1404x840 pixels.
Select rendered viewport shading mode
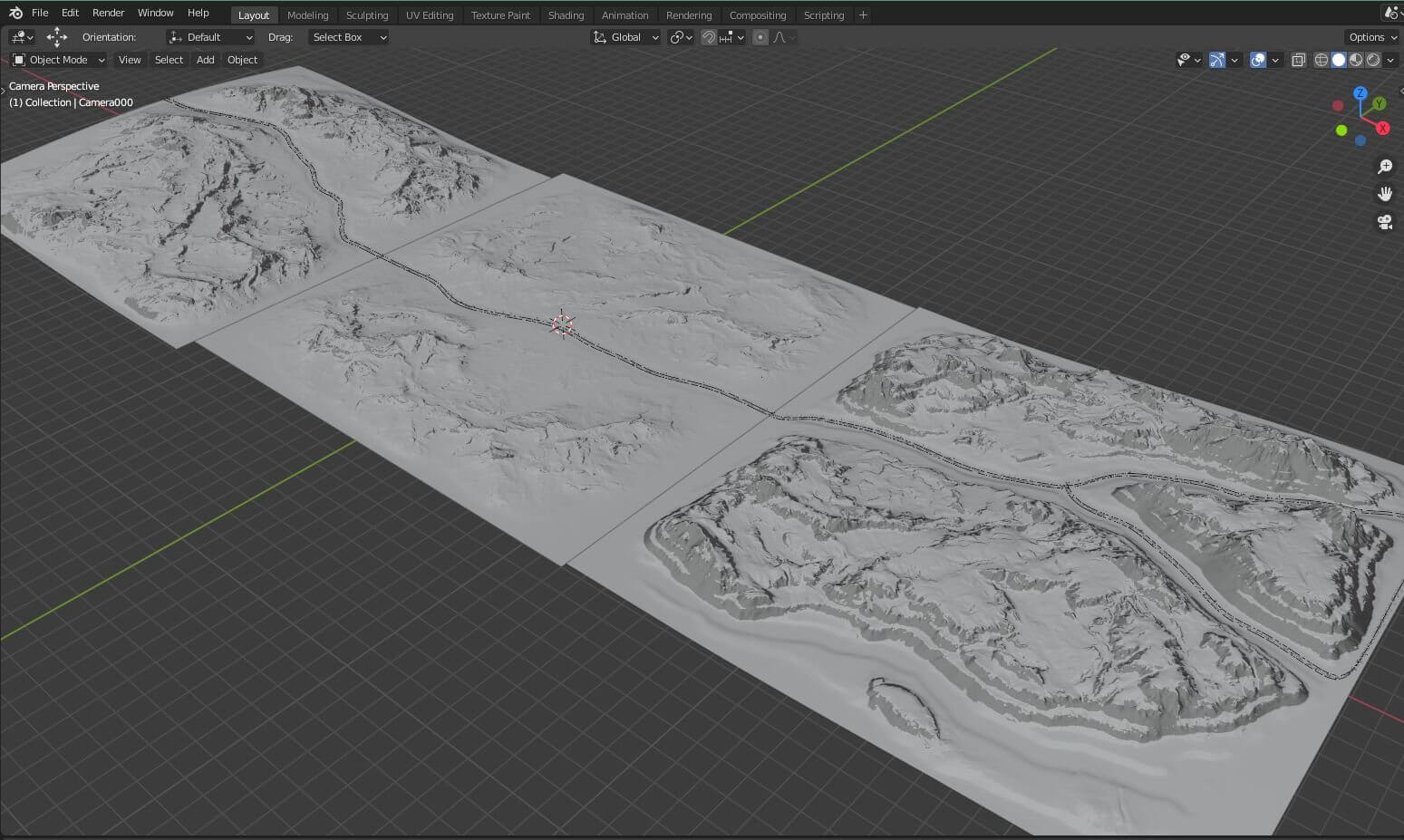[1373, 60]
